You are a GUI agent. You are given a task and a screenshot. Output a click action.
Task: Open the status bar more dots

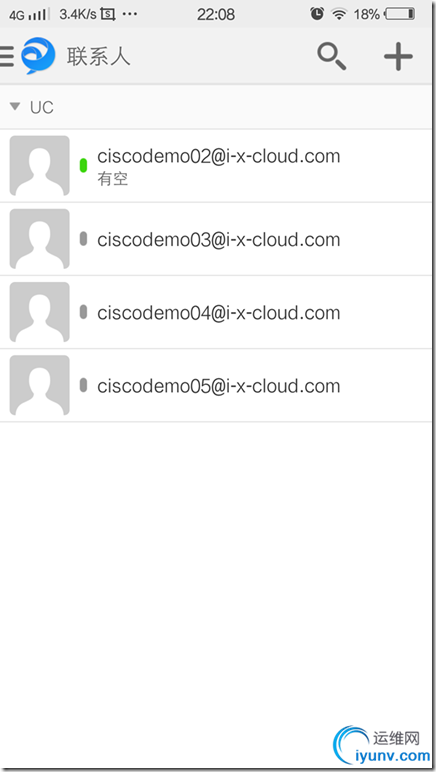(x=130, y=14)
